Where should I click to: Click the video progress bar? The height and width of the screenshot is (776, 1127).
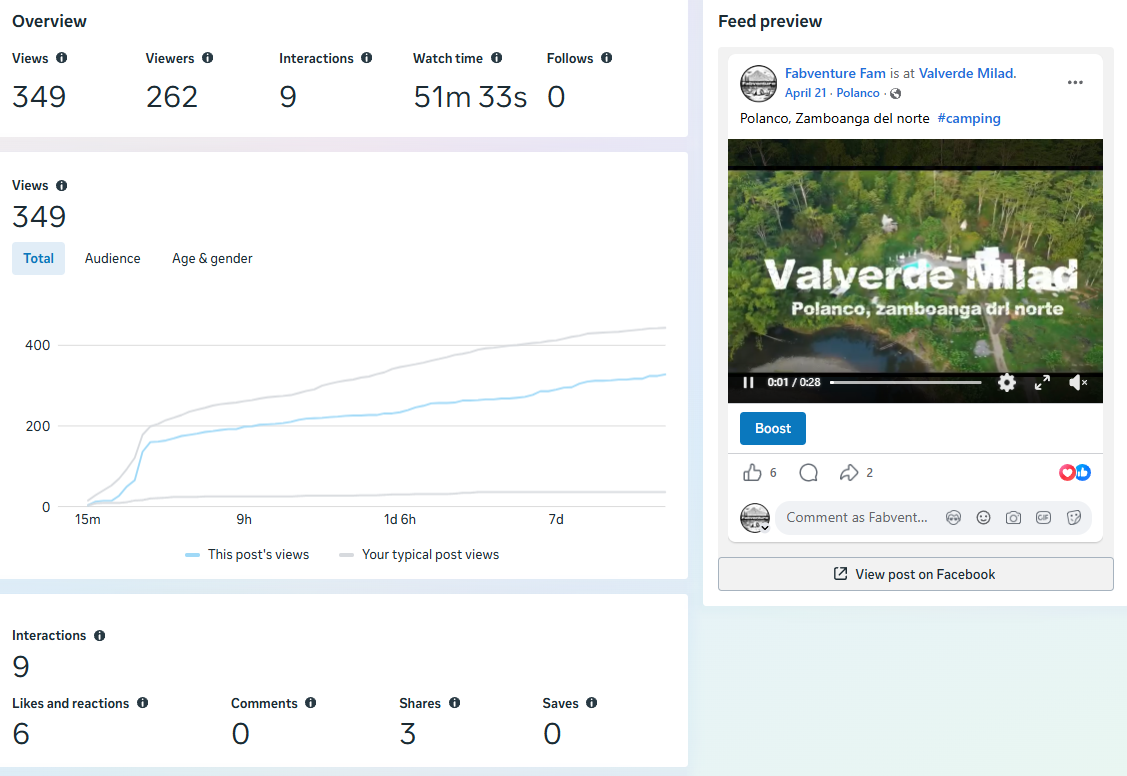906,382
